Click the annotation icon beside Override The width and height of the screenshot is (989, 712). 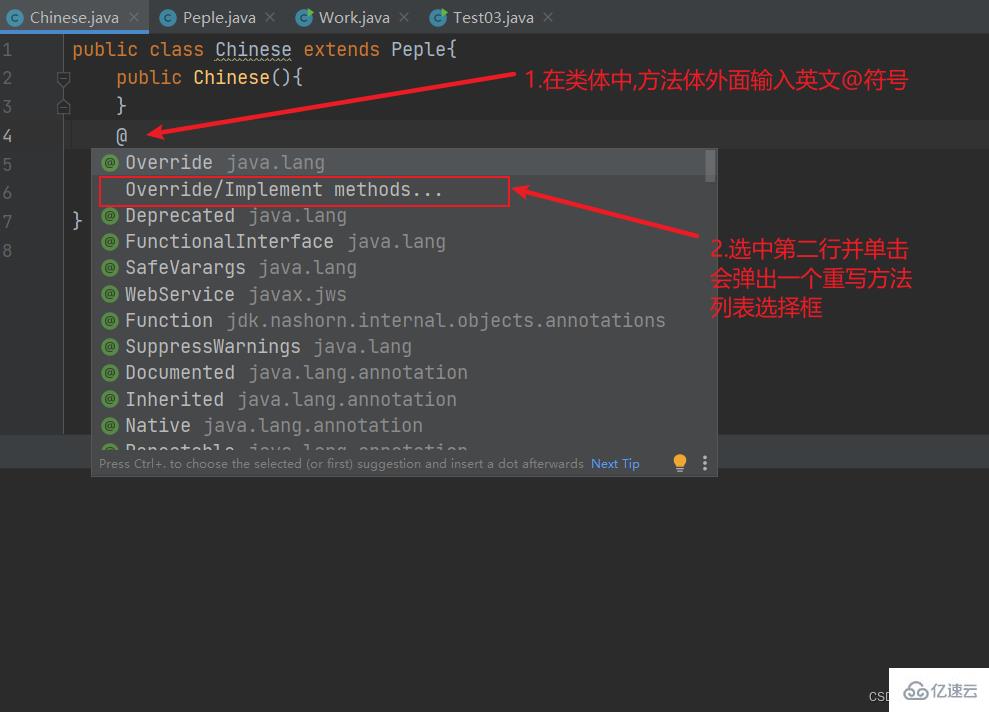tap(110, 163)
